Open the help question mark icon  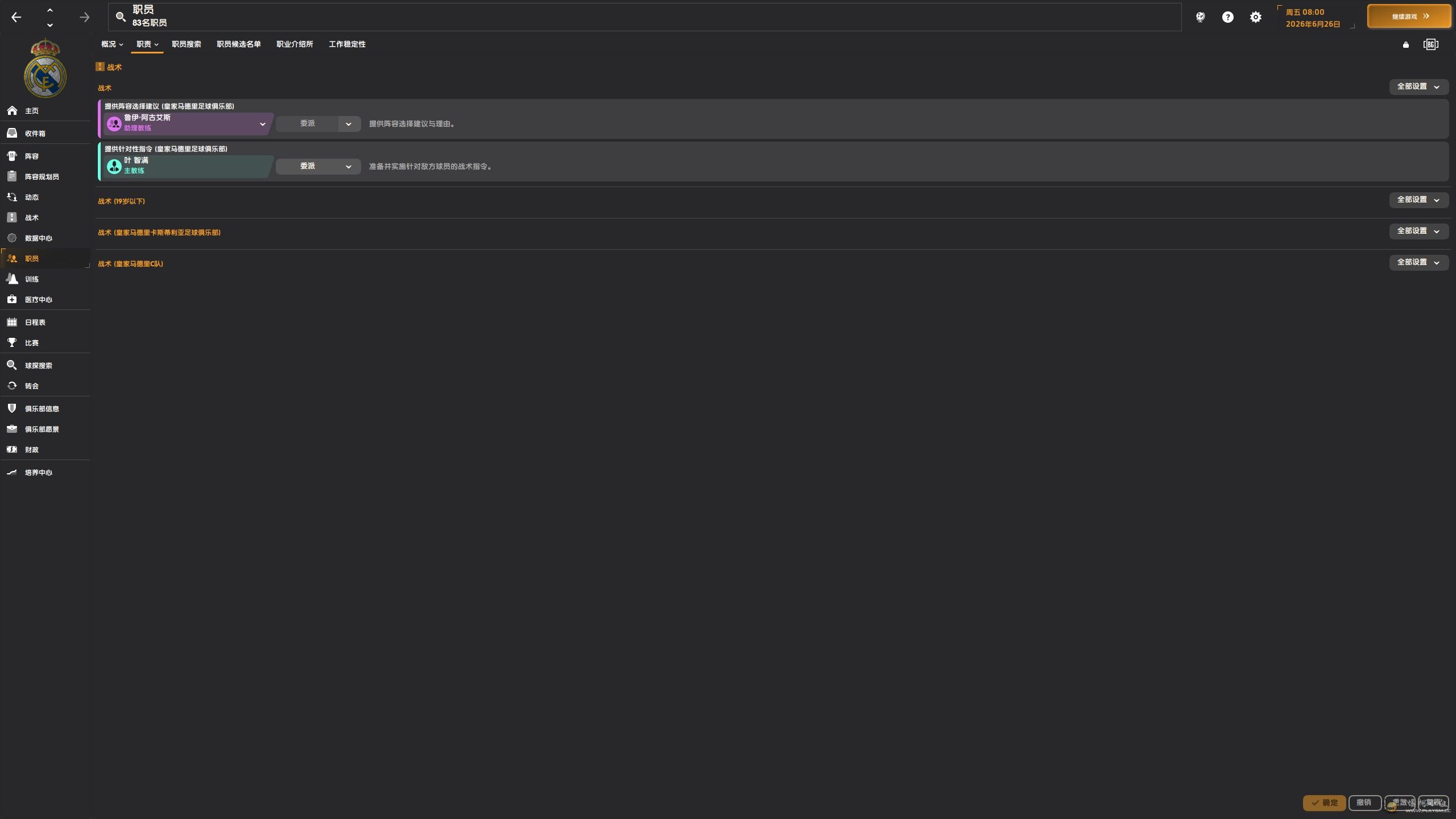1228,18
